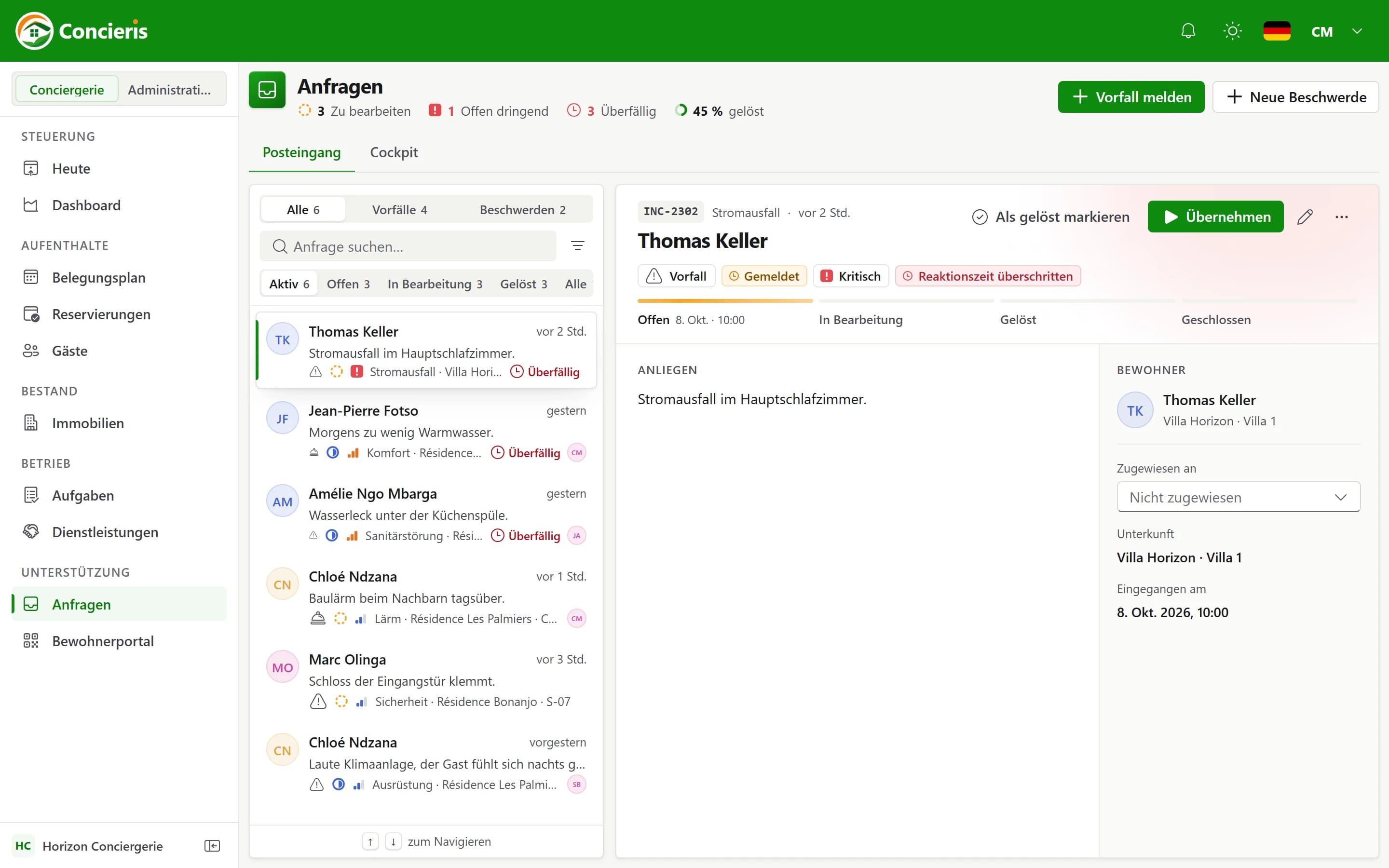Open the filter options icon
1389x868 pixels.
577,246
